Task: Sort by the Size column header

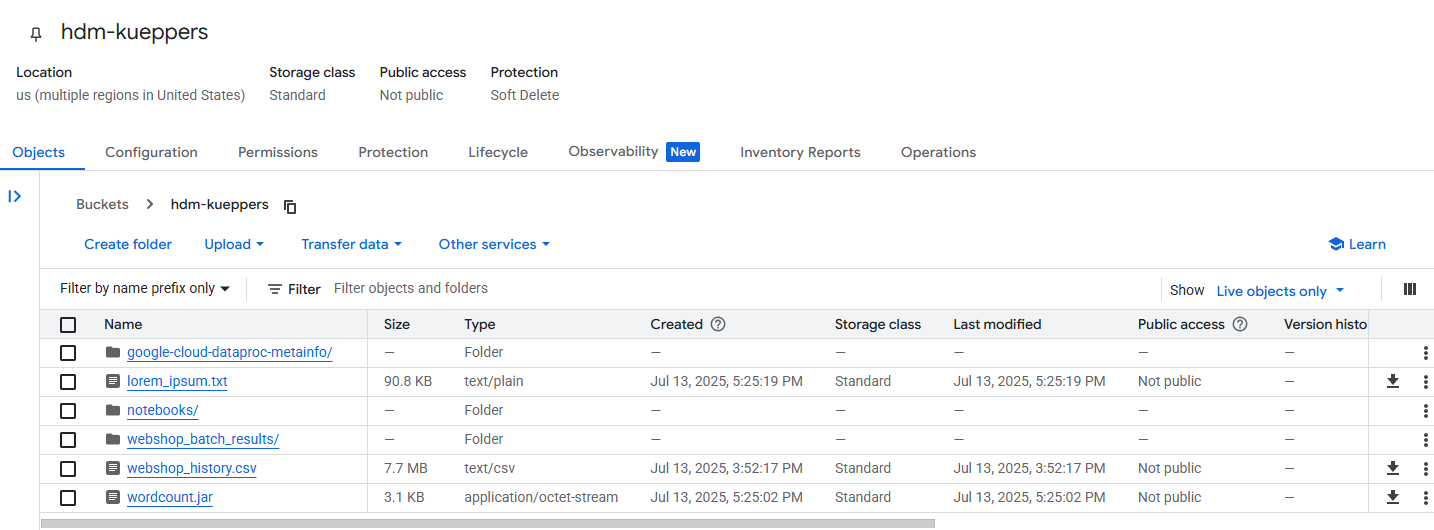Action: pos(397,324)
